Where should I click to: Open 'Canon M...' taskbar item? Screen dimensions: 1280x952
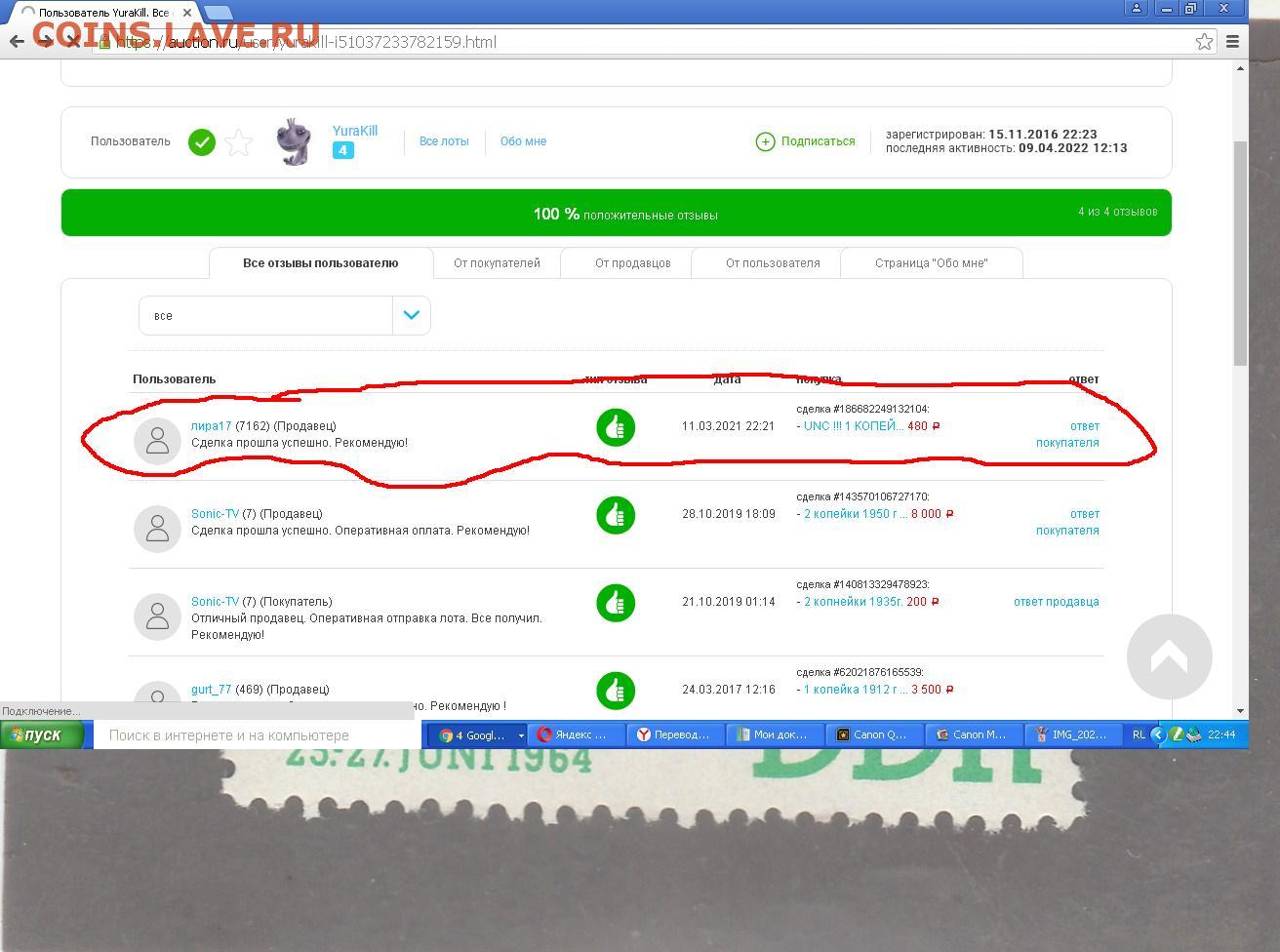pyautogui.click(x=974, y=735)
